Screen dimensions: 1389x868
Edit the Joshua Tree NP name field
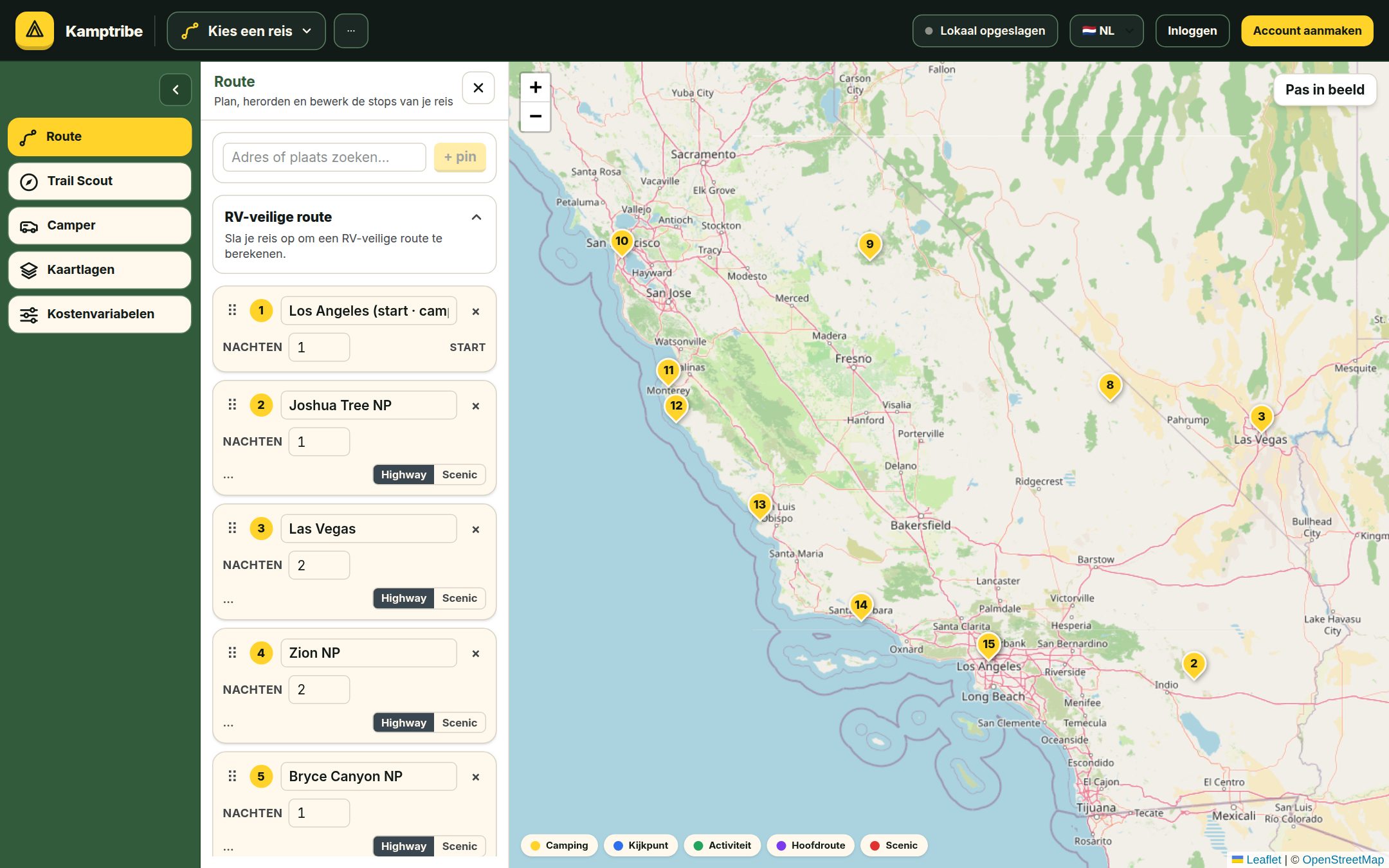coord(368,406)
